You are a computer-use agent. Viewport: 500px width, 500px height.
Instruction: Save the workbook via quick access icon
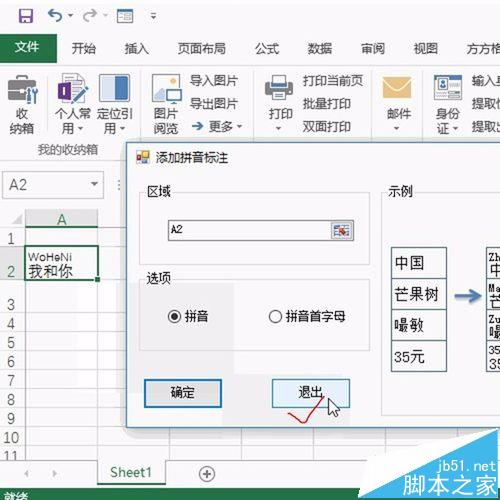tap(26, 16)
